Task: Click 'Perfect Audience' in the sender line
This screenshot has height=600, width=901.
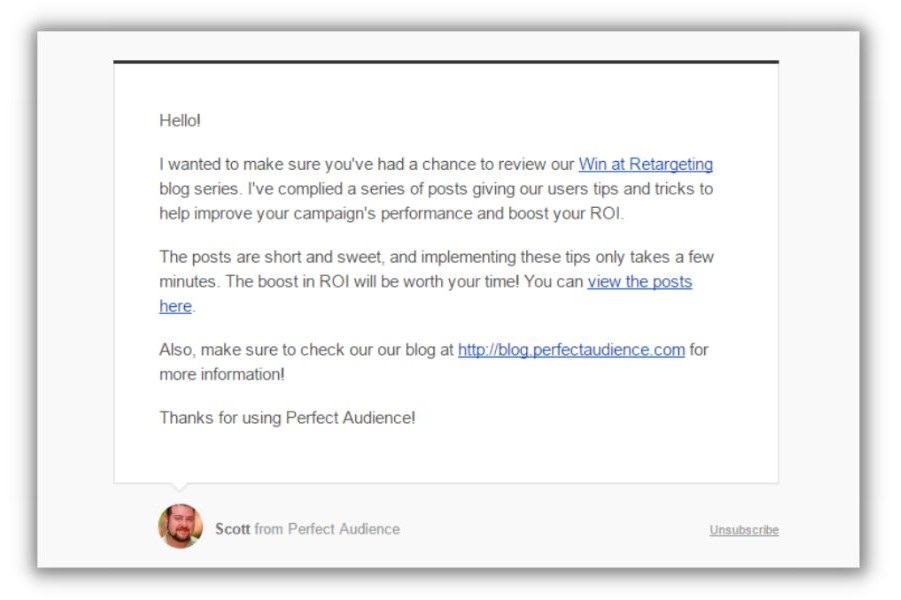Action: [343, 529]
